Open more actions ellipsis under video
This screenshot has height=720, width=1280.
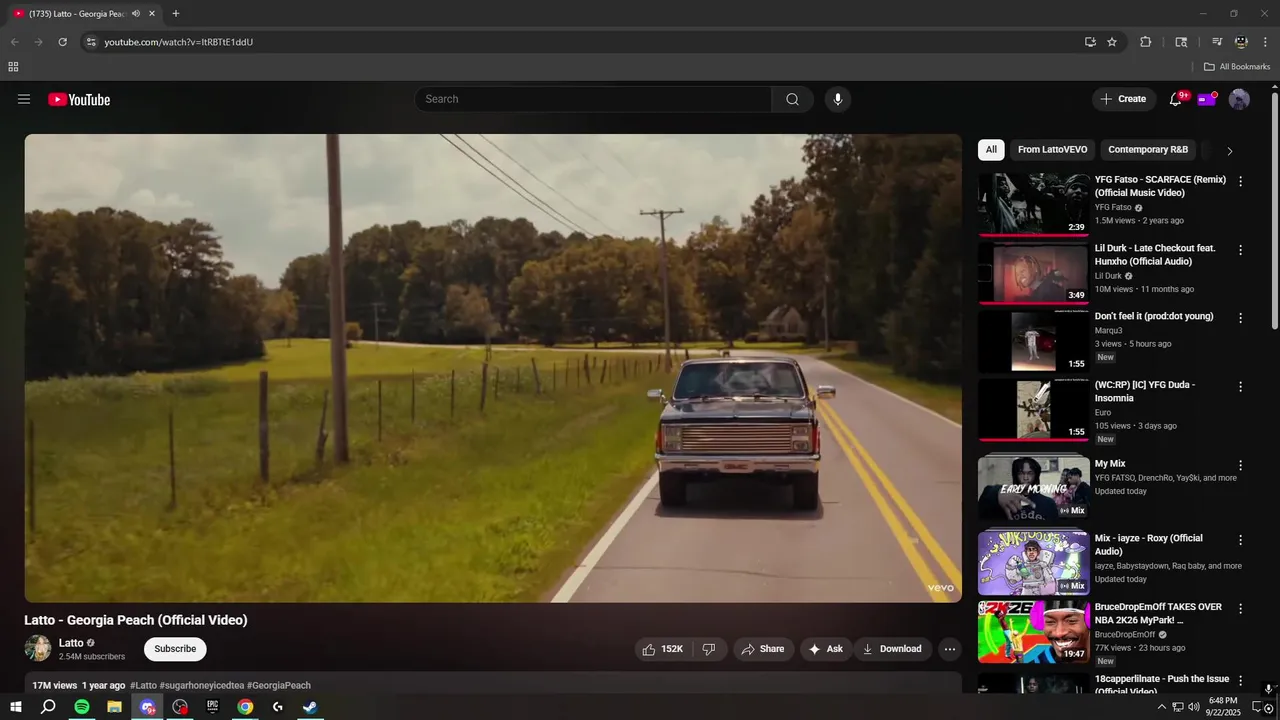click(x=950, y=649)
